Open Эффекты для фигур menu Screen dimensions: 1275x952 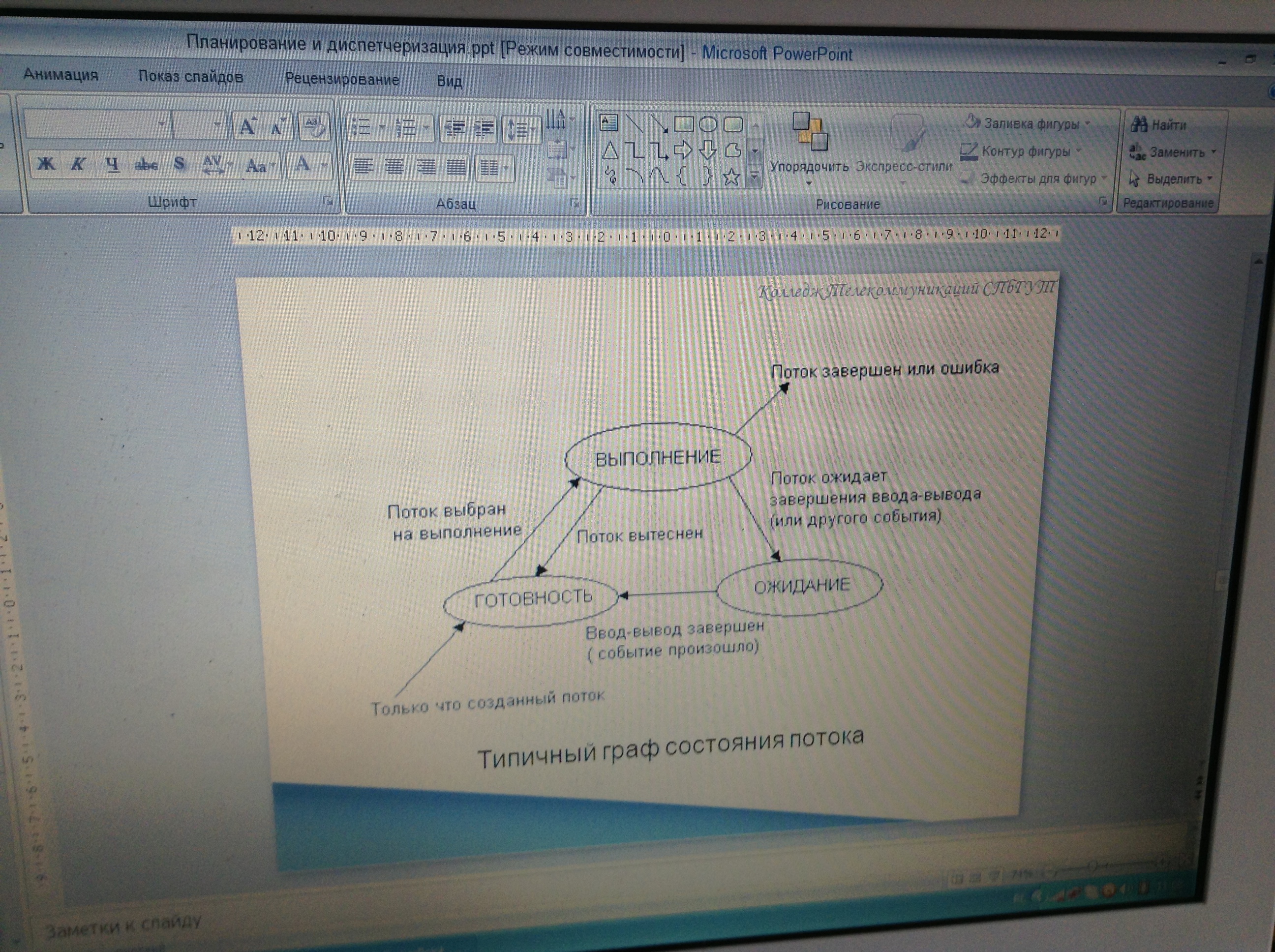click(1033, 178)
